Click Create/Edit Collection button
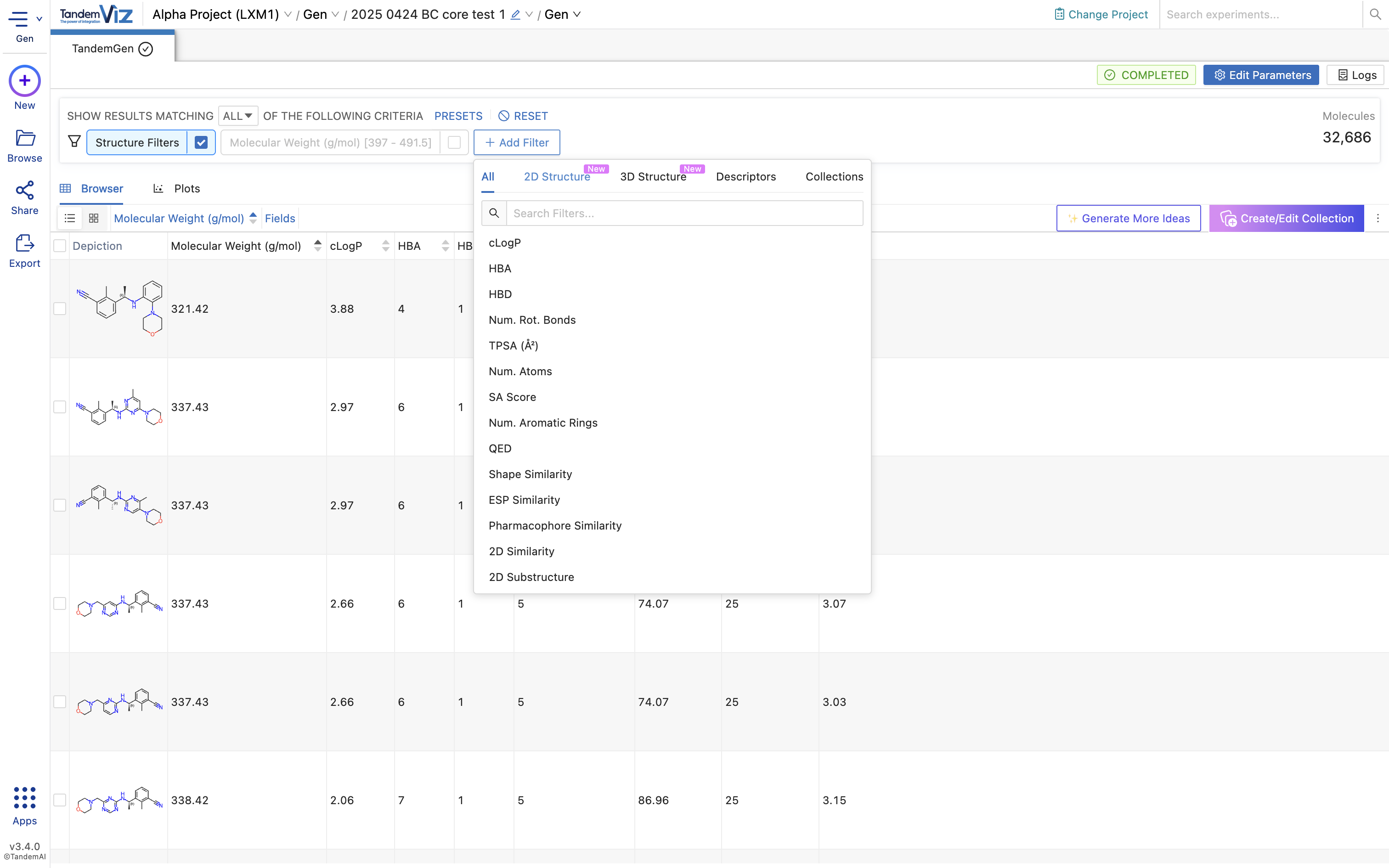Image resolution: width=1389 pixels, height=868 pixels. pyautogui.click(x=1286, y=218)
